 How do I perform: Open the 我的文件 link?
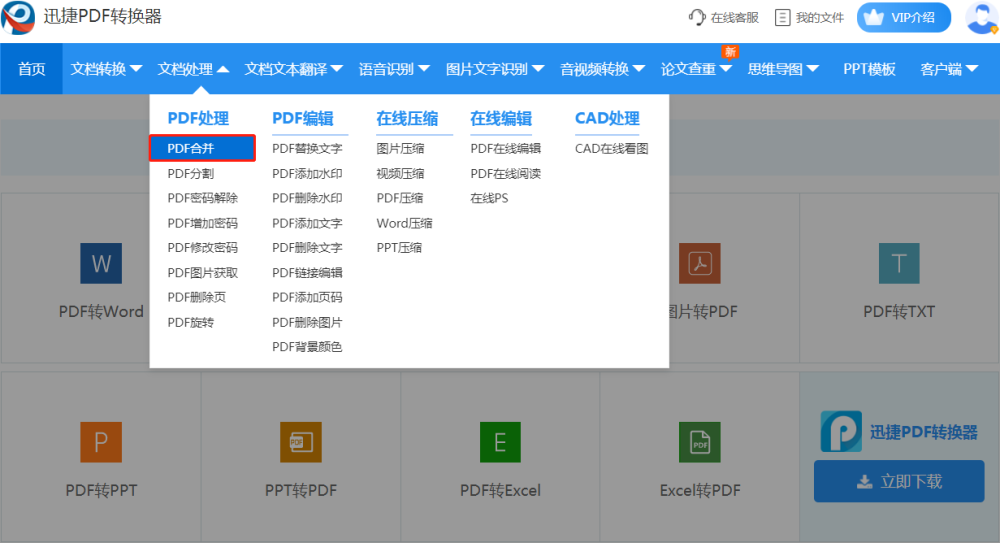[x=820, y=18]
